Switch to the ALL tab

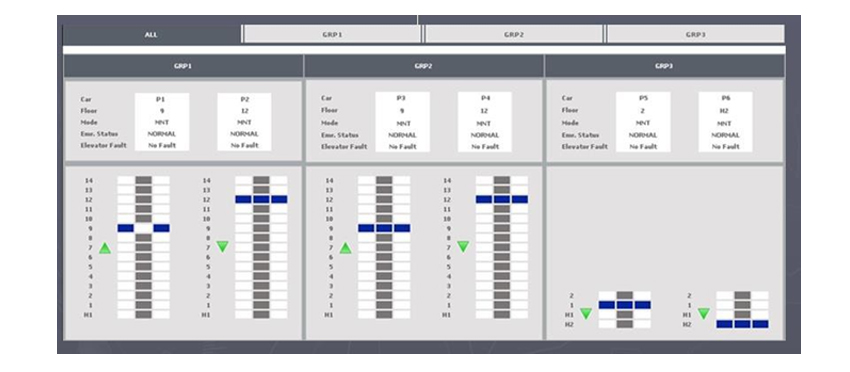coord(151,34)
